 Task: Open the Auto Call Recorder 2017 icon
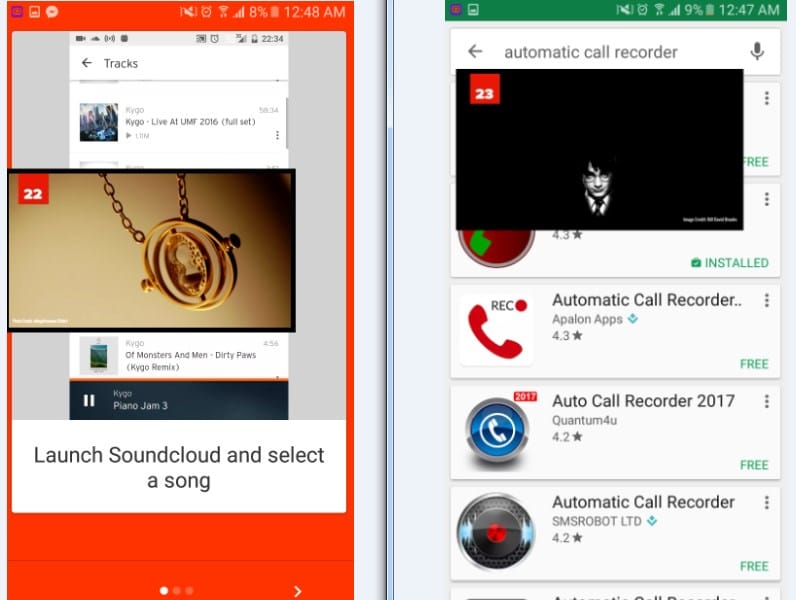pos(495,428)
